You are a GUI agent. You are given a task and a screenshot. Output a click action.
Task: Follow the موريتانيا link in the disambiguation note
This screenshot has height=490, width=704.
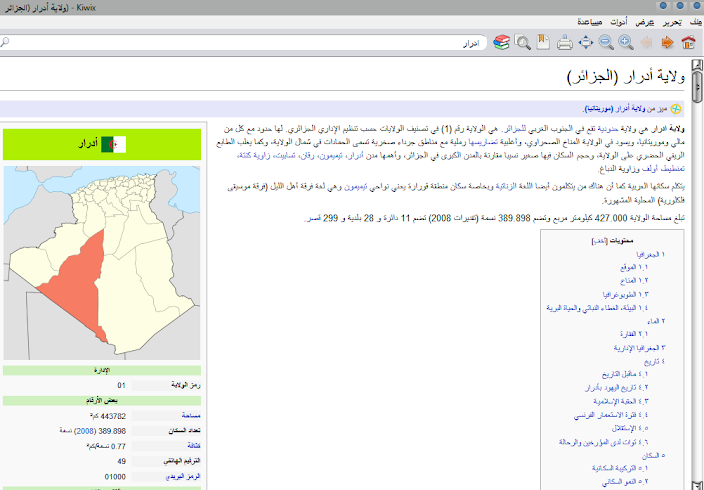coord(605,108)
